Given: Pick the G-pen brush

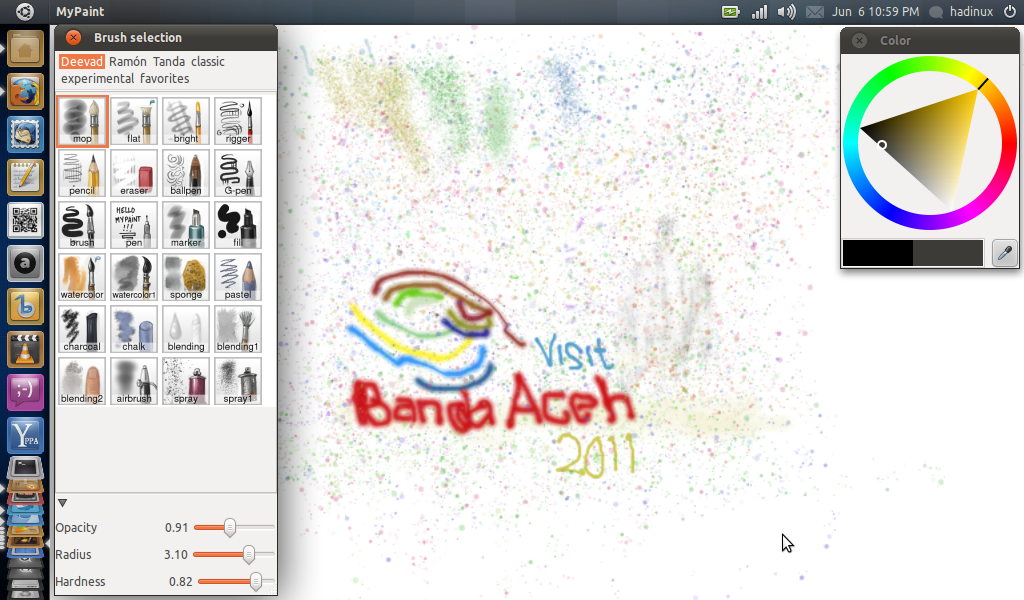Looking at the screenshot, I should point(238,173).
